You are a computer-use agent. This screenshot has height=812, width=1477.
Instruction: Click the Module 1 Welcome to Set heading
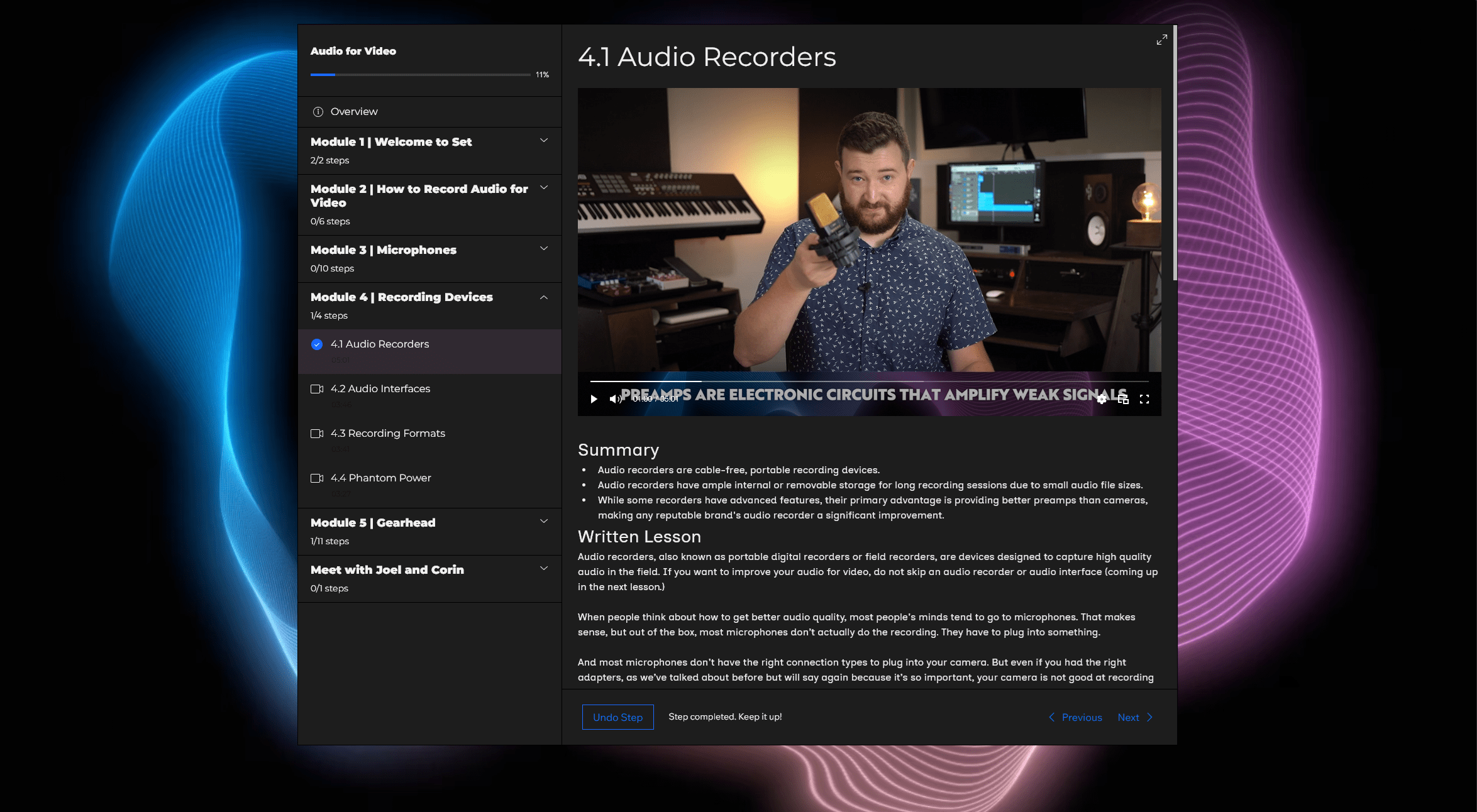(391, 142)
